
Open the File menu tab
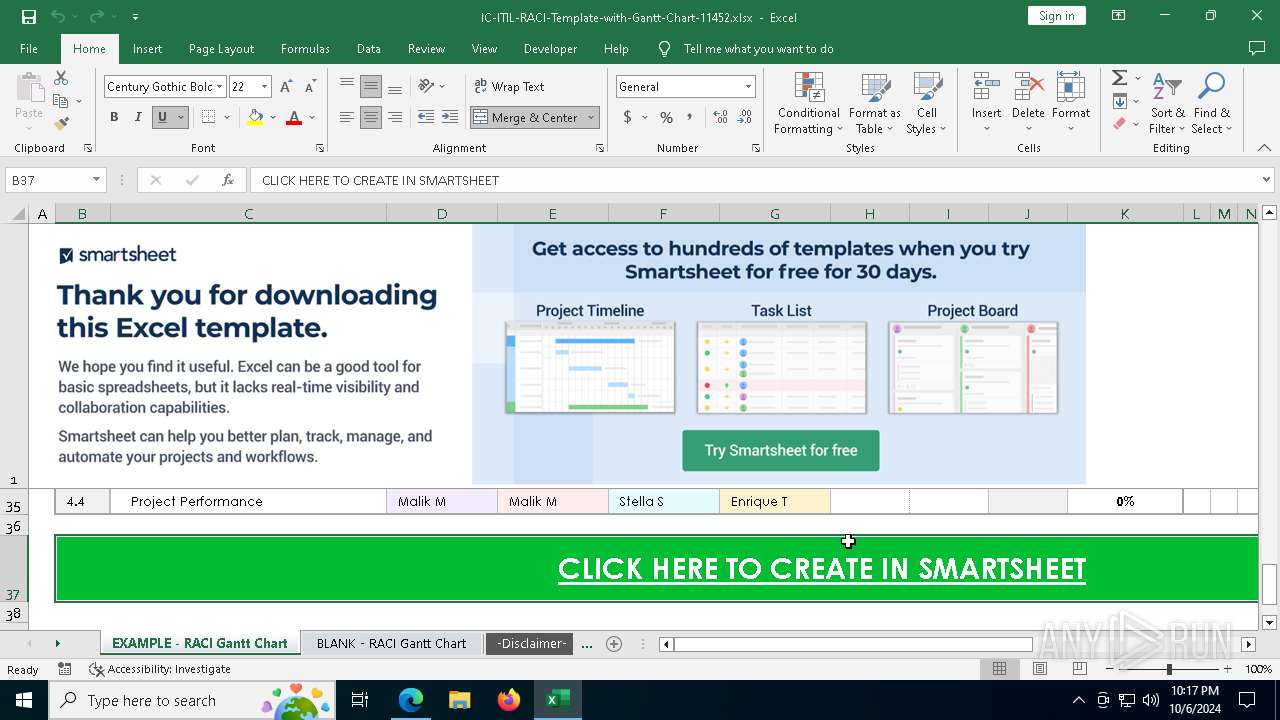29,48
